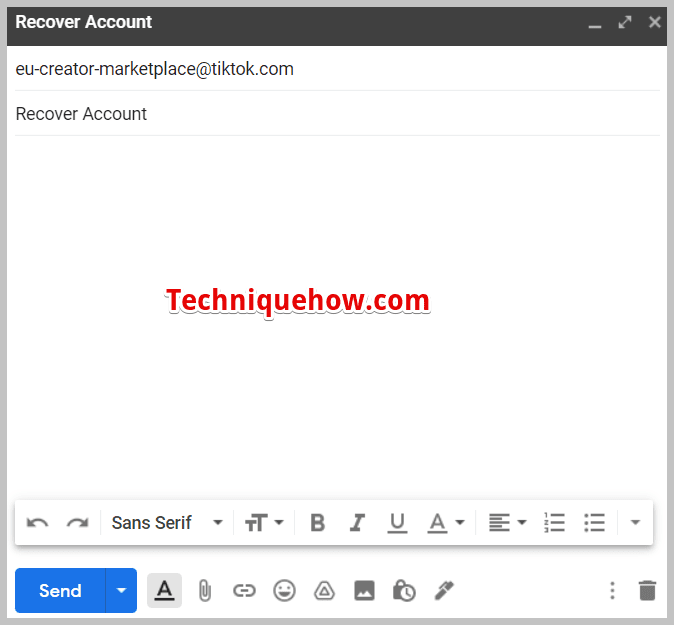674x625 pixels.
Task: Redo the last edit
Action: point(77,523)
